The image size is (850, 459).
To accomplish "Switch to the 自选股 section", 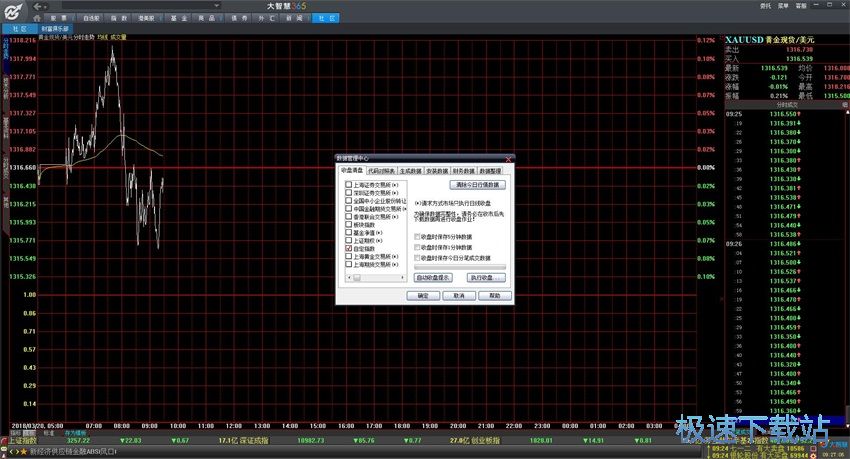I will coord(91,18).
